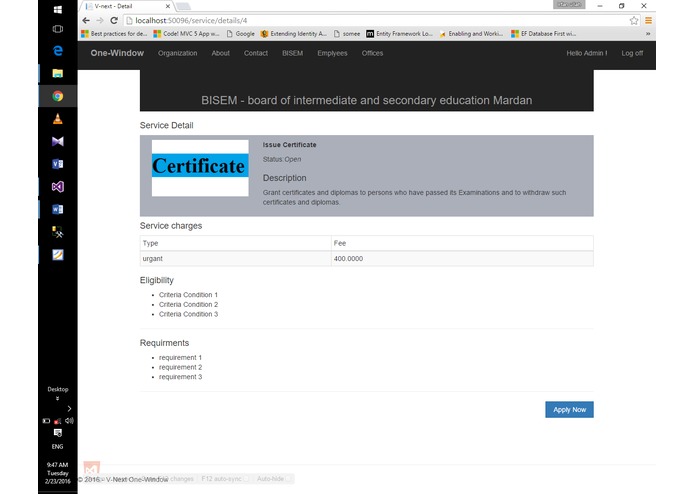The height and width of the screenshot is (494, 695).
Task: Click the One-Window brand link
Action: [x=117, y=53]
